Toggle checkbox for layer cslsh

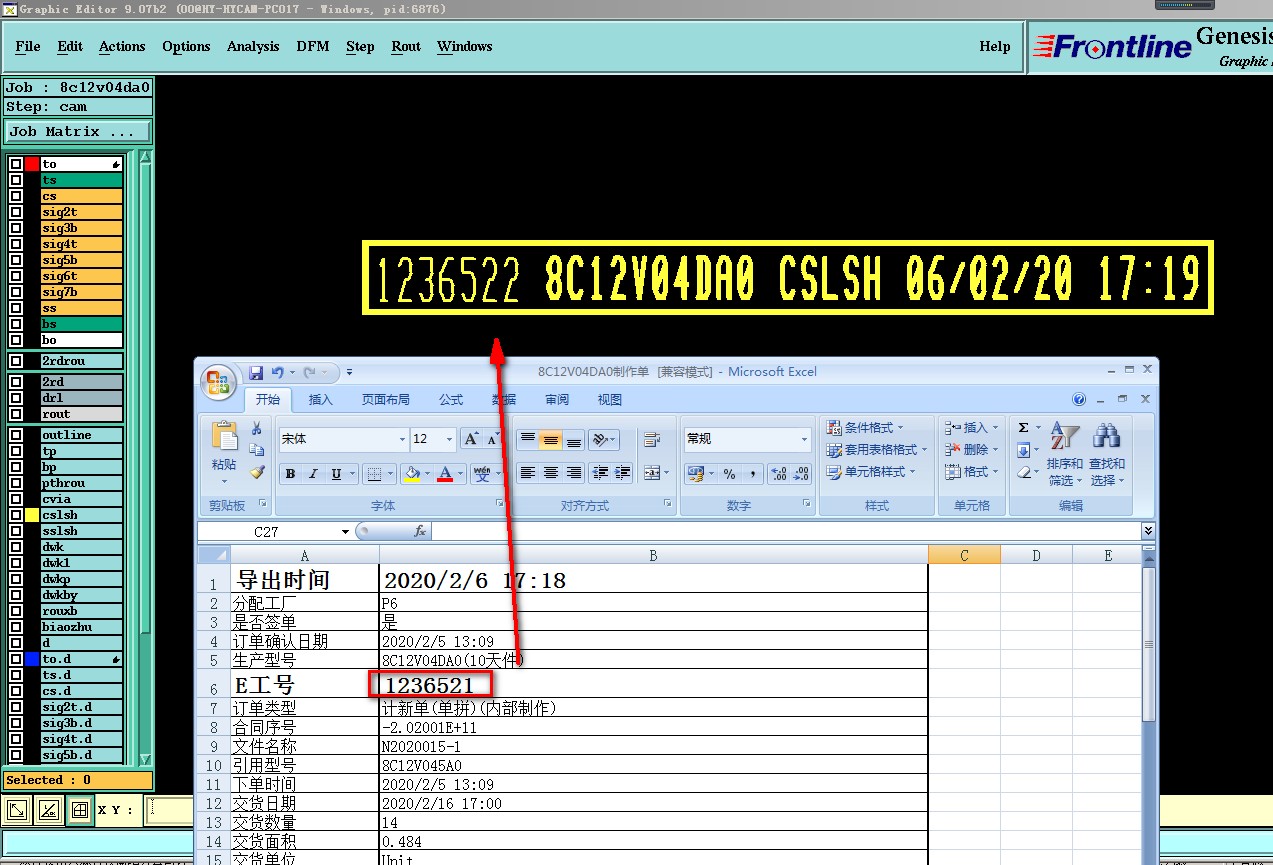pos(16,515)
